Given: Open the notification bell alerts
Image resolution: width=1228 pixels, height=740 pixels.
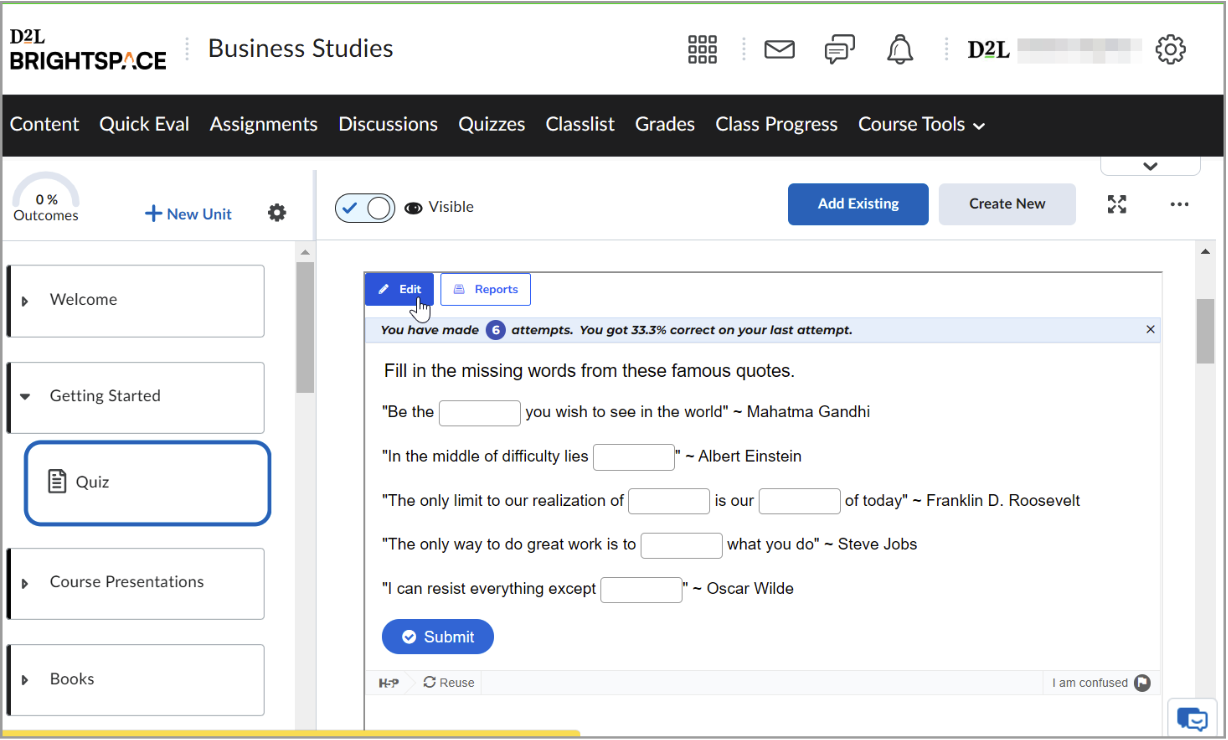Looking at the screenshot, I should click(x=899, y=49).
